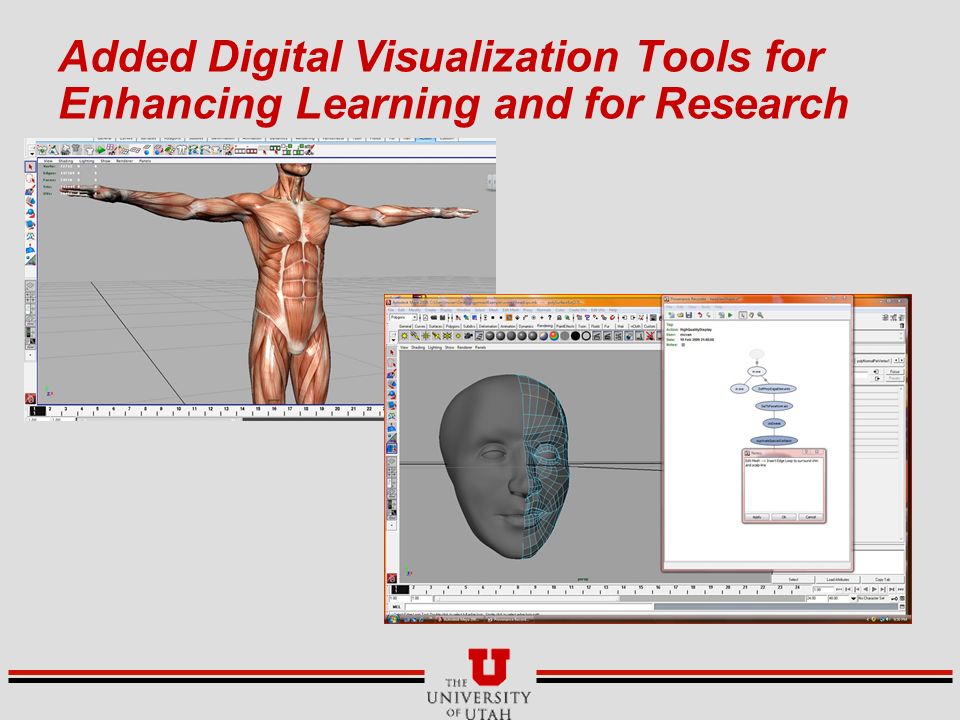Click the Focus button in Attribute Editor
The height and width of the screenshot is (720, 960).
coord(894,372)
